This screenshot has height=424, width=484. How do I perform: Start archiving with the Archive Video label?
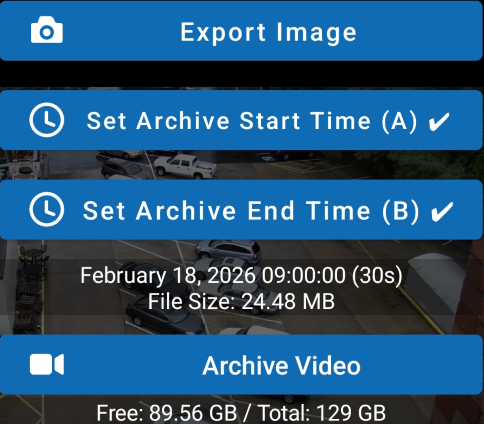[x=281, y=366]
